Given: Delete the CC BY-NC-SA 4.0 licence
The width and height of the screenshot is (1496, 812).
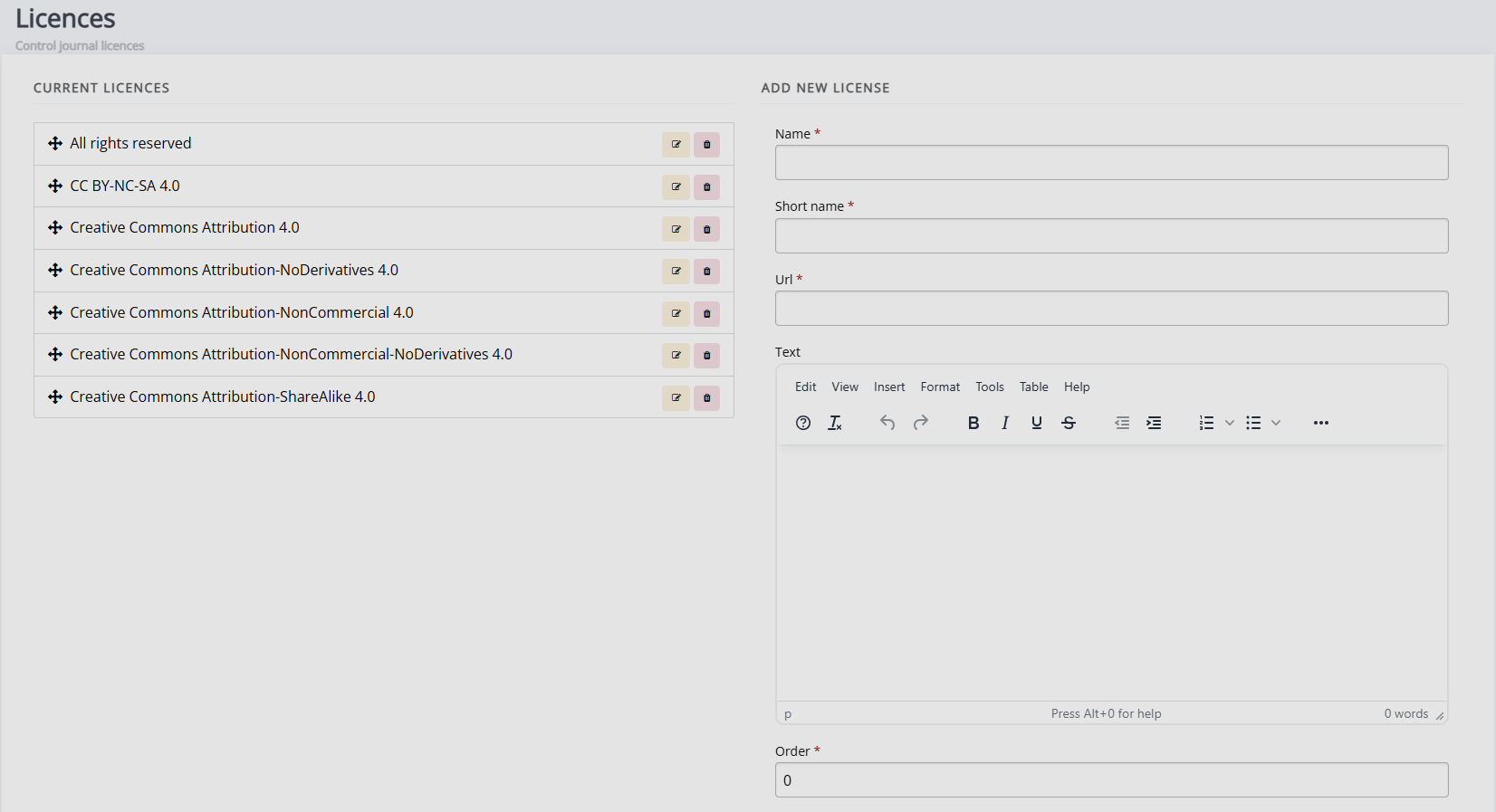Looking at the screenshot, I should point(707,187).
